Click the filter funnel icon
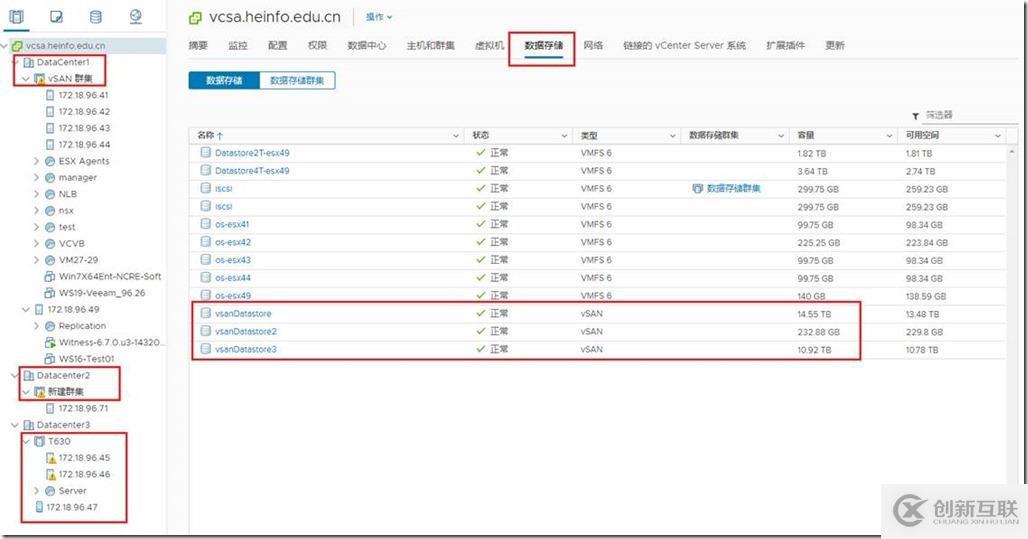1028x539 pixels. 915,115
